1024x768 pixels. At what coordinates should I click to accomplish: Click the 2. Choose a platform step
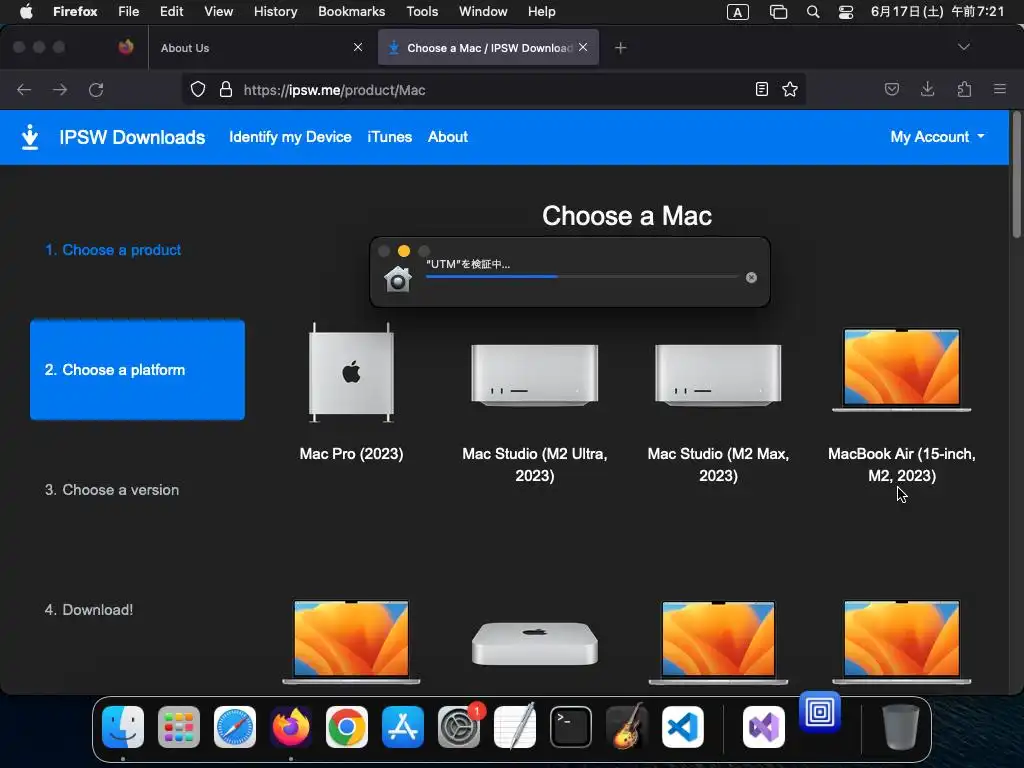[x=137, y=370]
